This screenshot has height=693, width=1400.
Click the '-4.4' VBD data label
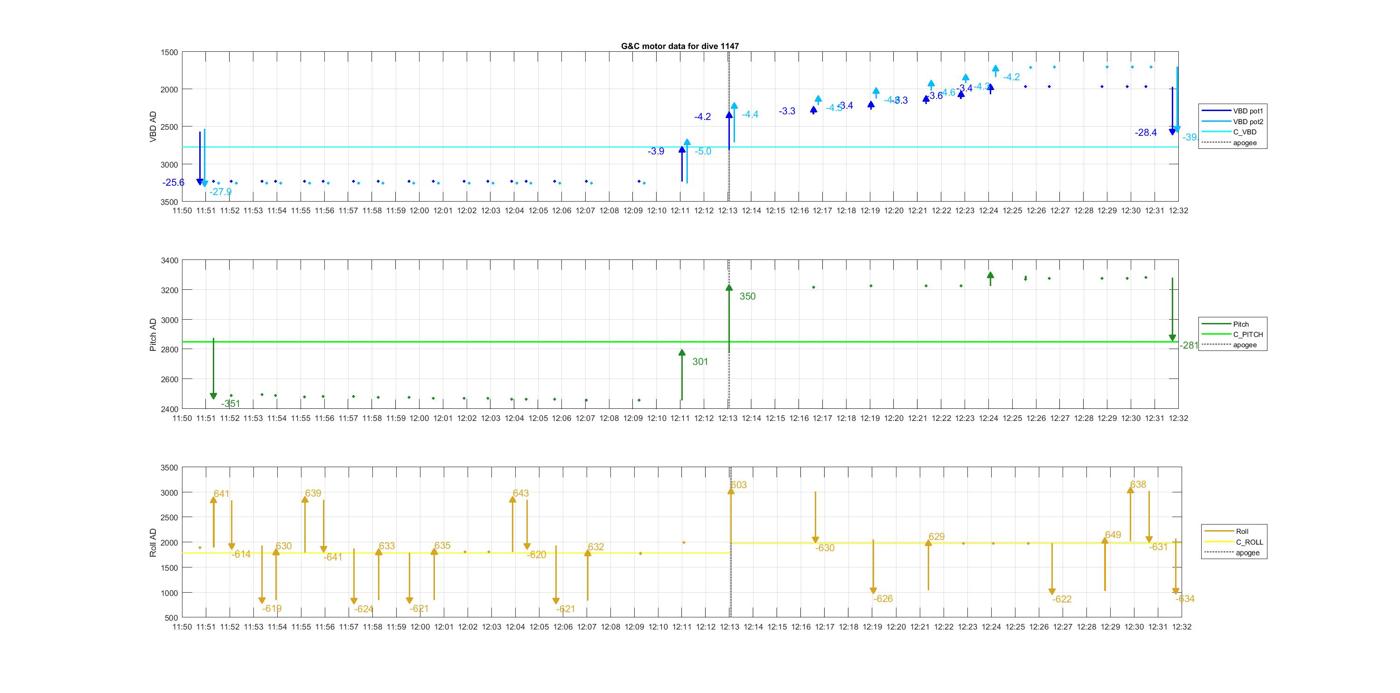pyautogui.click(x=750, y=115)
